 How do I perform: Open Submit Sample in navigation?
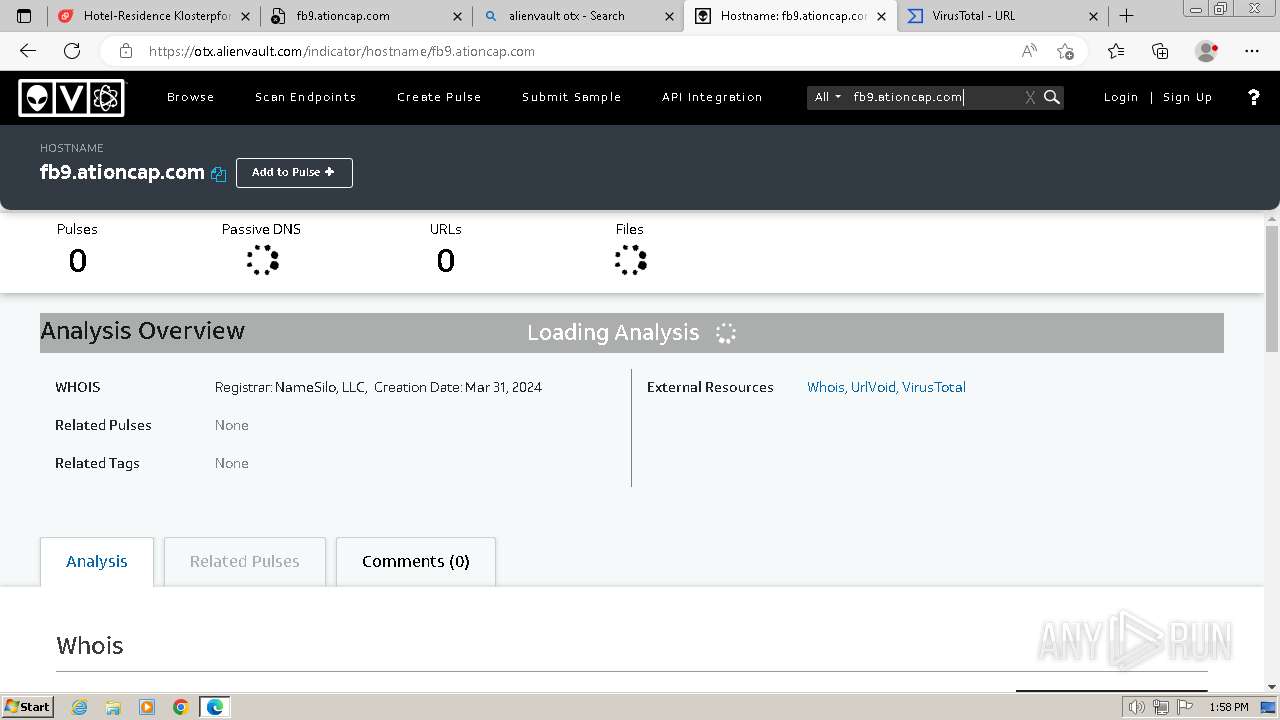[572, 97]
